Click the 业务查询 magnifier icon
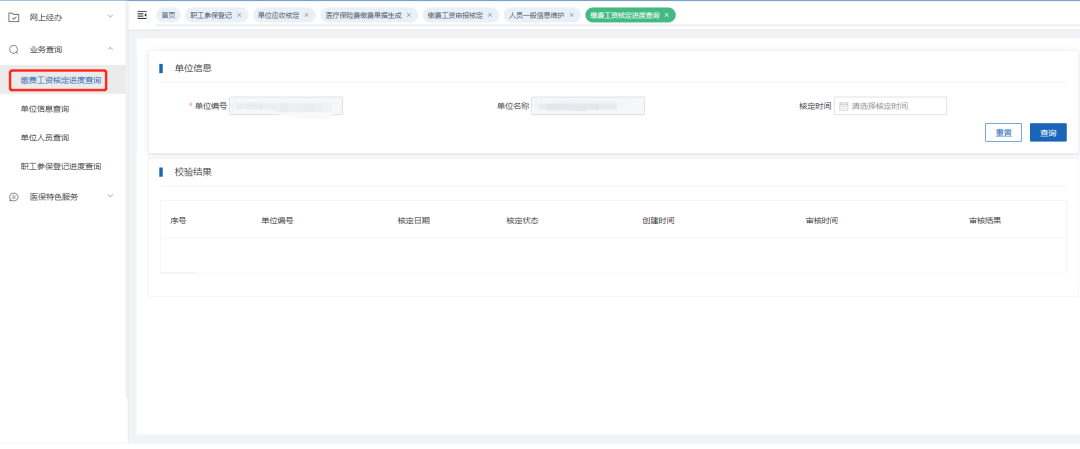Image resolution: width=1080 pixels, height=449 pixels. (x=14, y=49)
